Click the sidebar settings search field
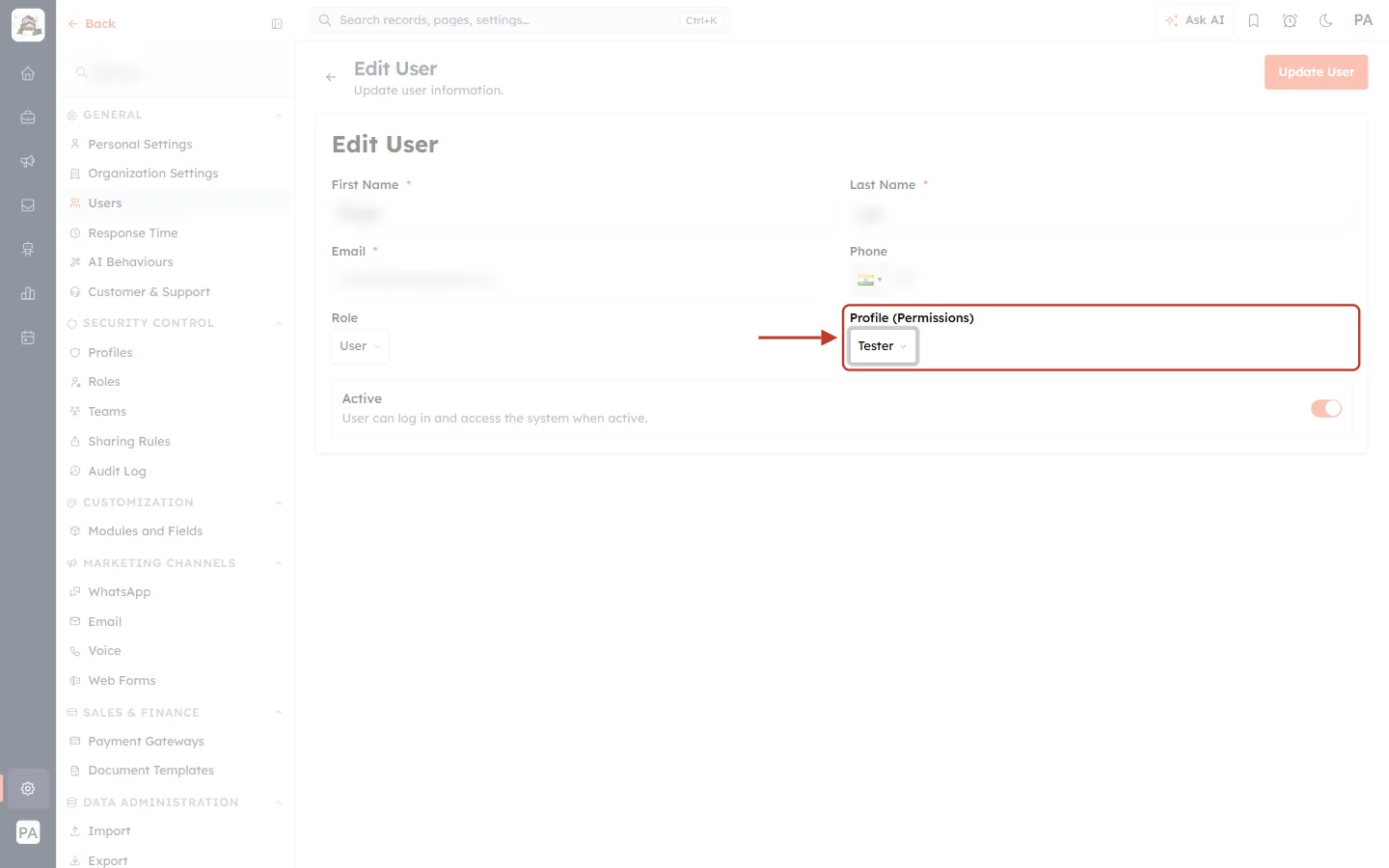1389x868 pixels. click(x=176, y=72)
